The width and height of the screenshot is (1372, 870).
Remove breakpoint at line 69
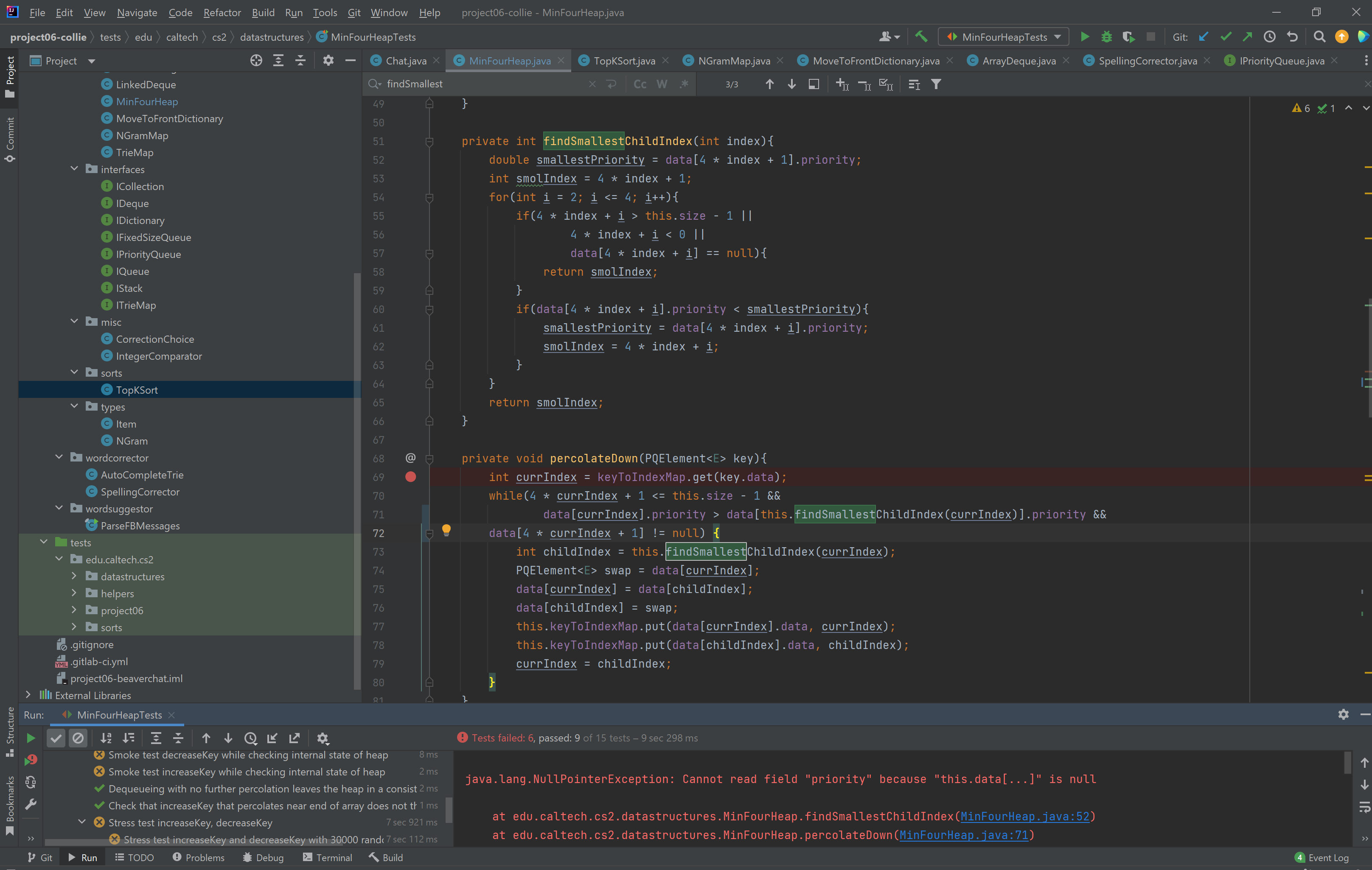pos(410,477)
